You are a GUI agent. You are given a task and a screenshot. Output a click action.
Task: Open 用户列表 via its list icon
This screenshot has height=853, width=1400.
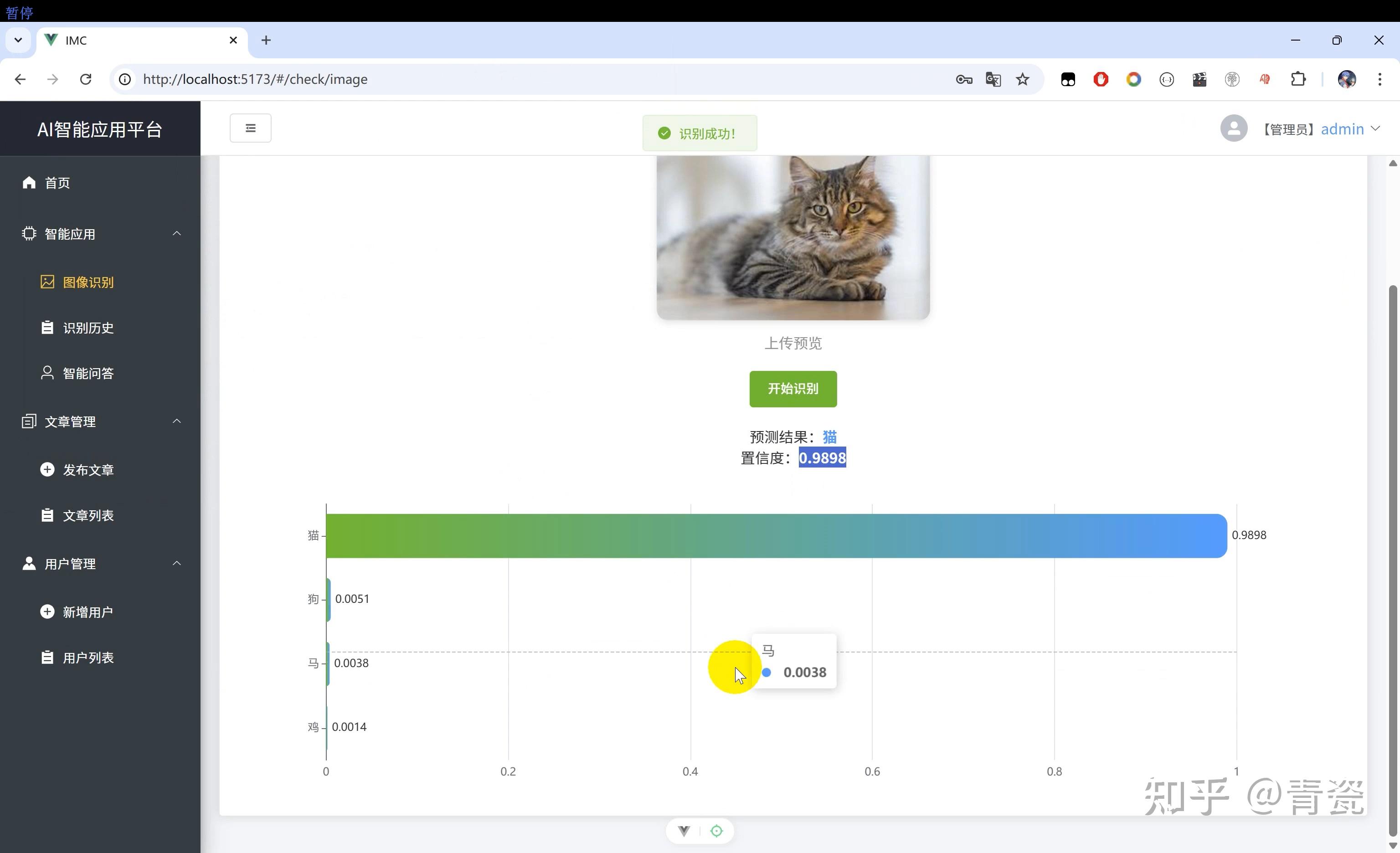tap(47, 657)
